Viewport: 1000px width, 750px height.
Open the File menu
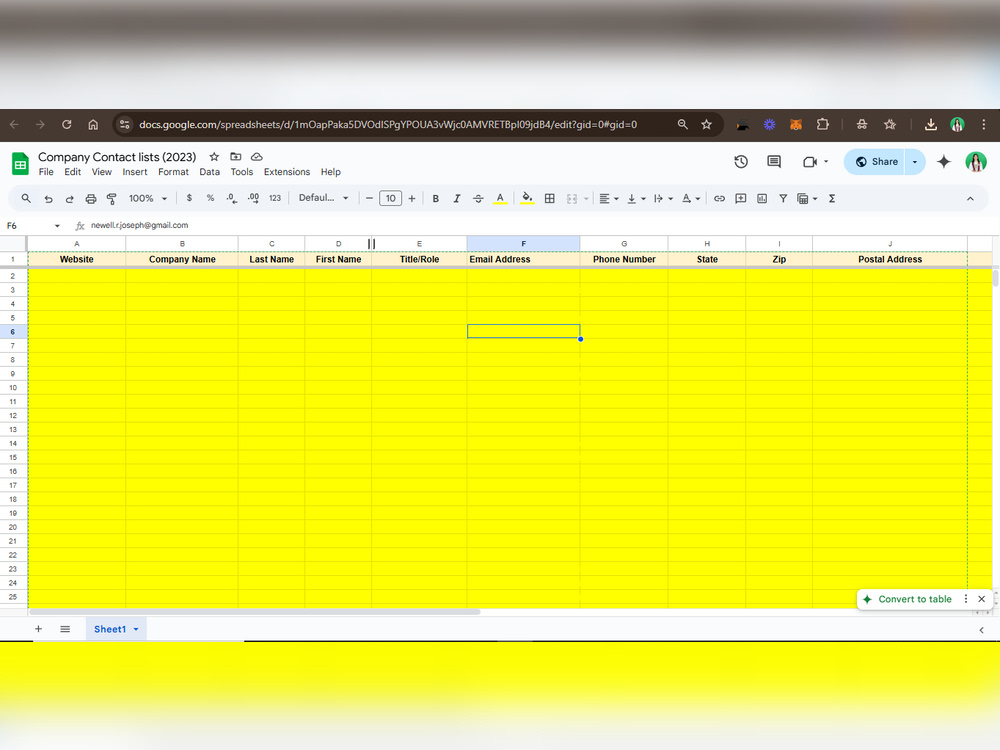[x=46, y=172]
